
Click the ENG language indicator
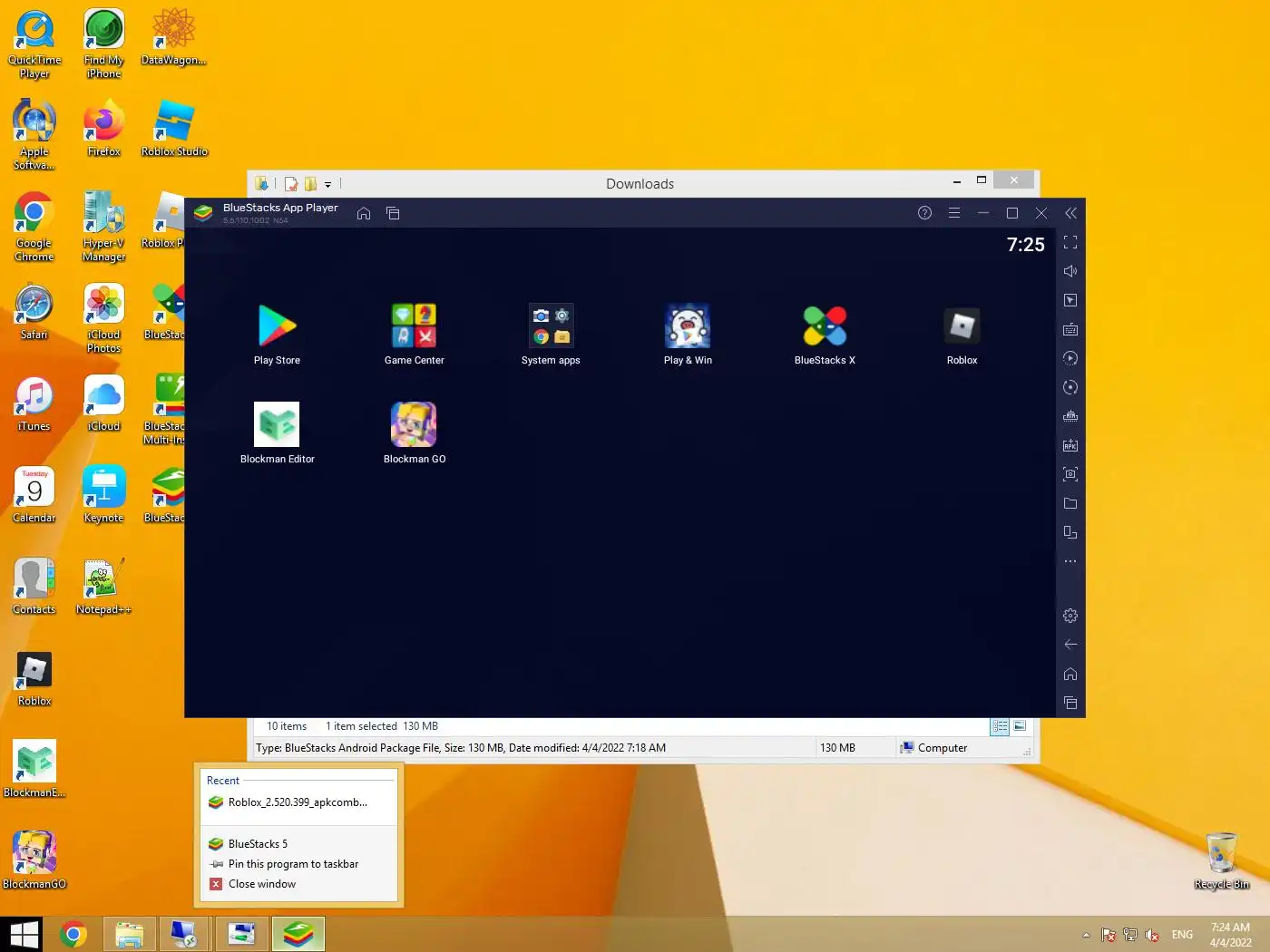1182,935
